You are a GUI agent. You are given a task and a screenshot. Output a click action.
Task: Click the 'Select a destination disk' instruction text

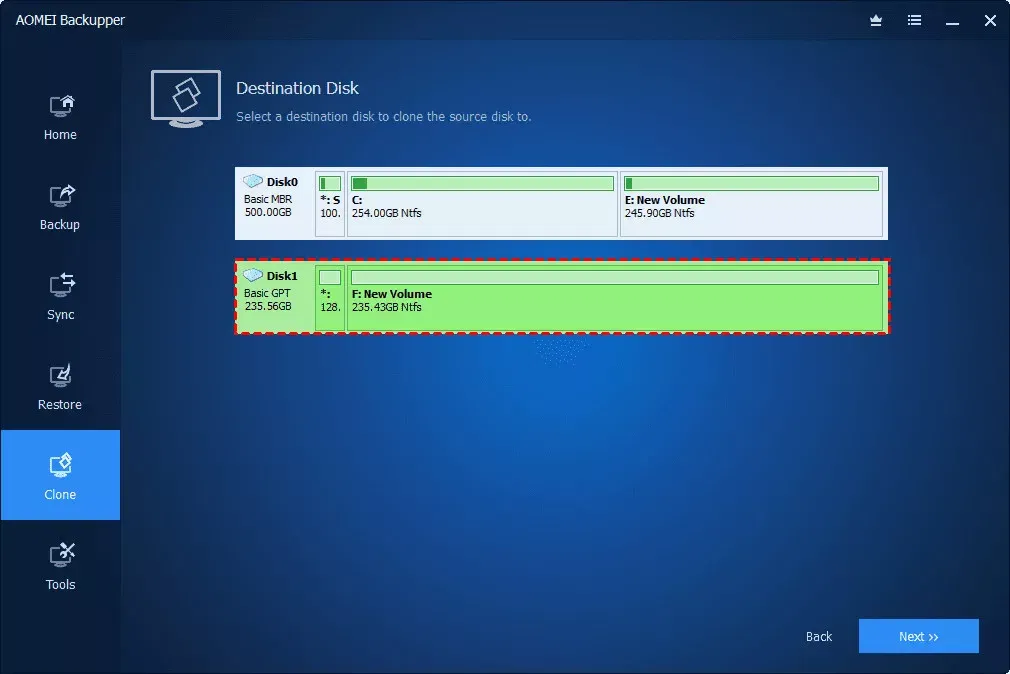(x=383, y=117)
